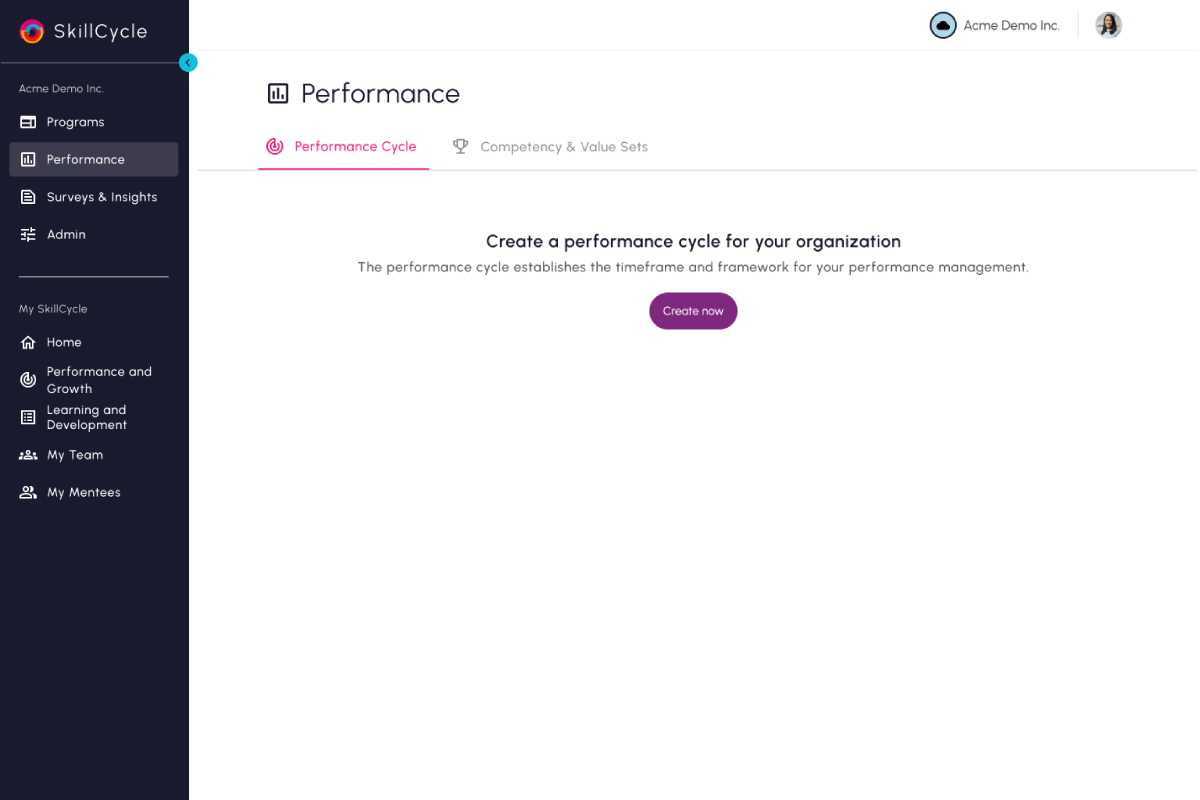1200x800 pixels.
Task: Go to Surveys & Insights page
Action: (x=102, y=197)
